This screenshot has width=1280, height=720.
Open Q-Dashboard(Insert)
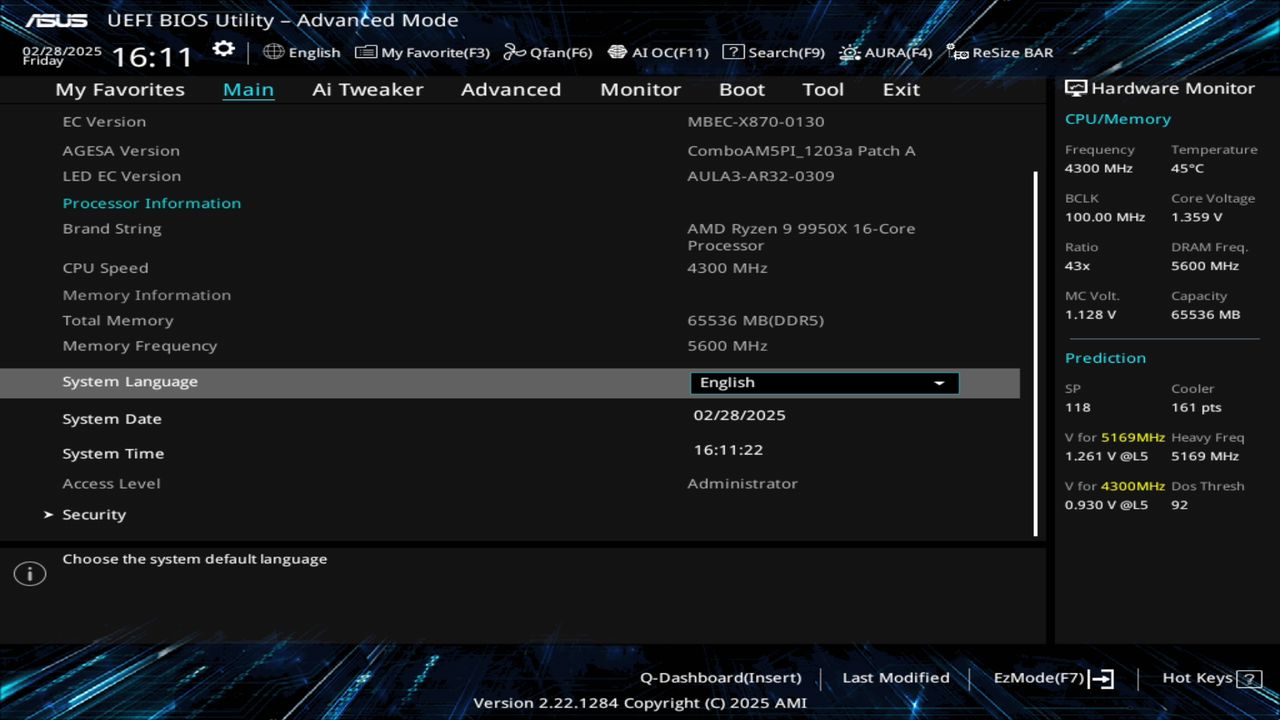(x=721, y=678)
